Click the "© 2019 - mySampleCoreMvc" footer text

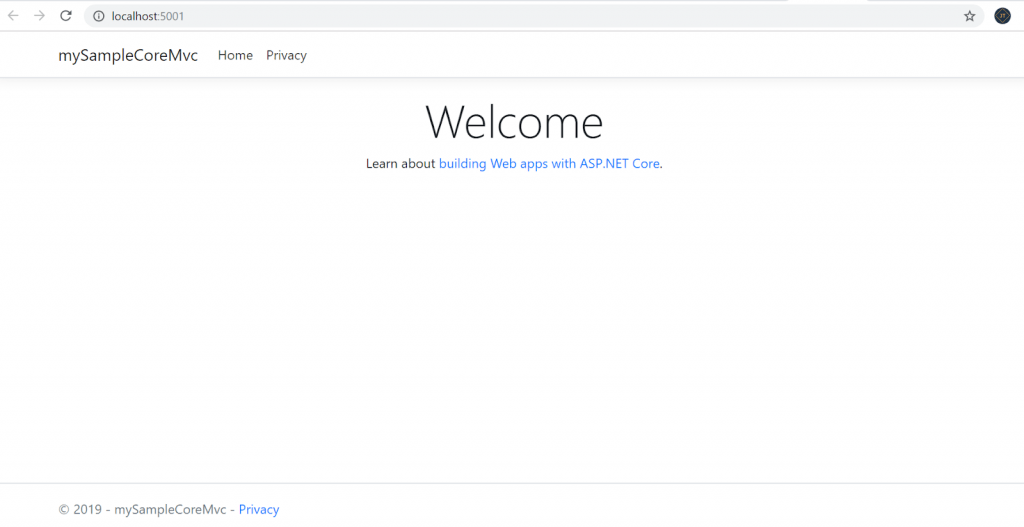pos(142,509)
